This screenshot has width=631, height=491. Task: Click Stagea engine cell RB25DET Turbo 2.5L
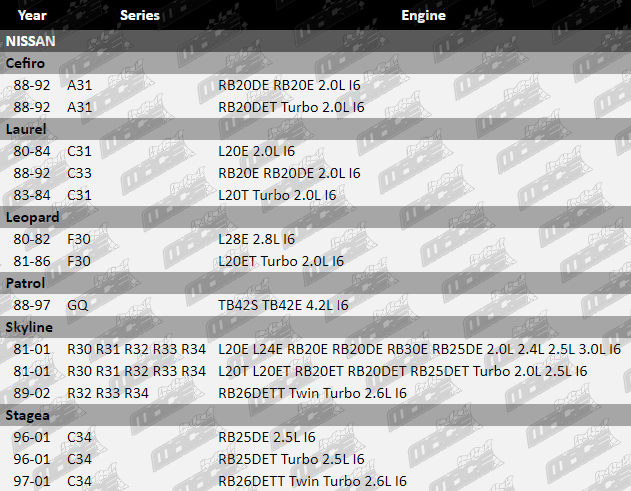point(291,459)
